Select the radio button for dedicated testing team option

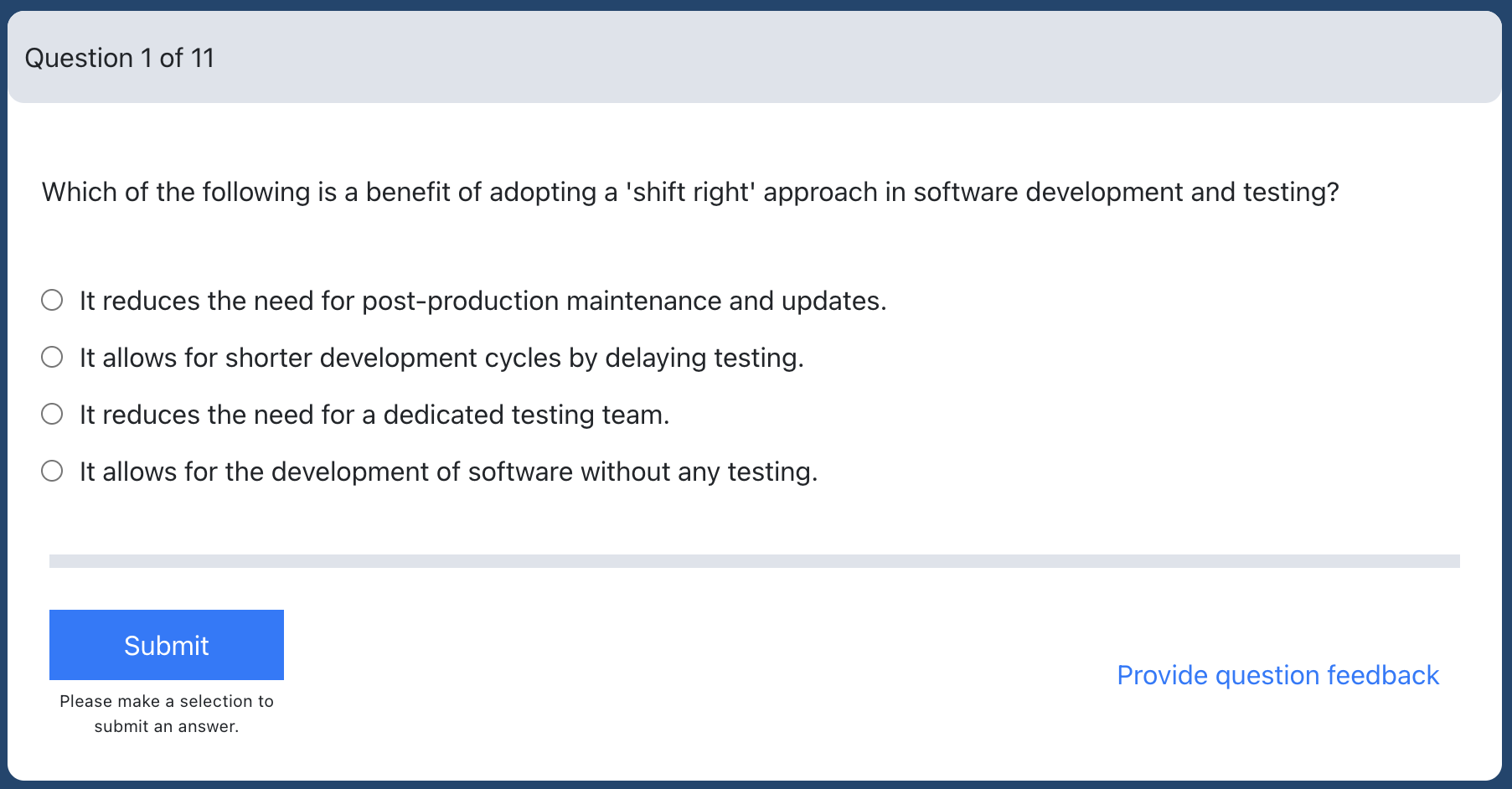pyautogui.click(x=52, y=414)
